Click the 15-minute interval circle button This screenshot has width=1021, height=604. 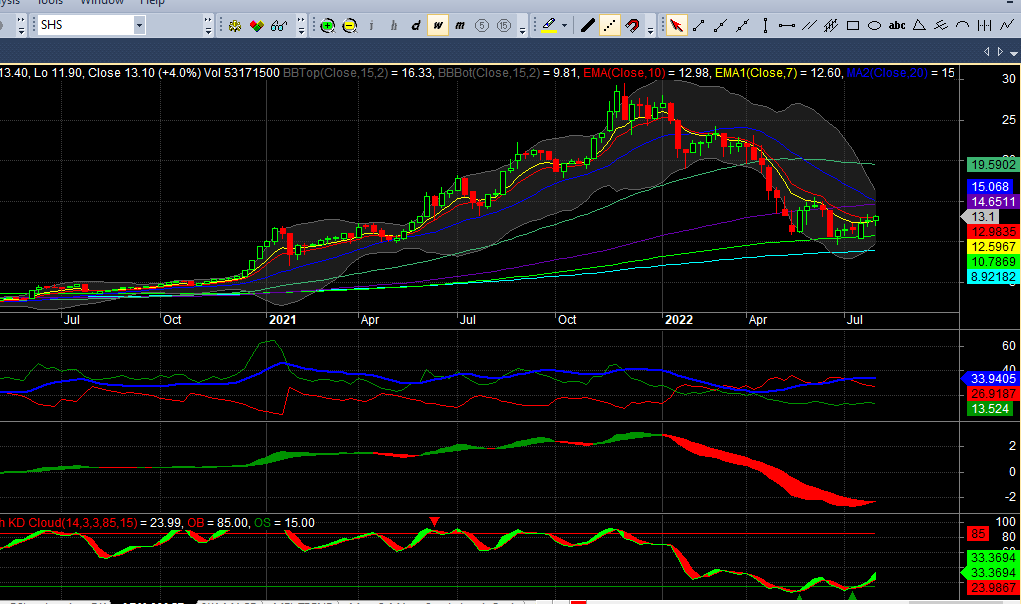point(505,25)
